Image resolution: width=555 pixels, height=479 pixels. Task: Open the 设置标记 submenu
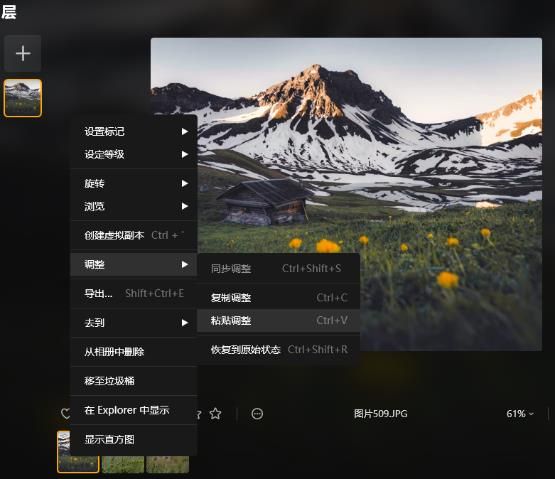pos(134,132)
